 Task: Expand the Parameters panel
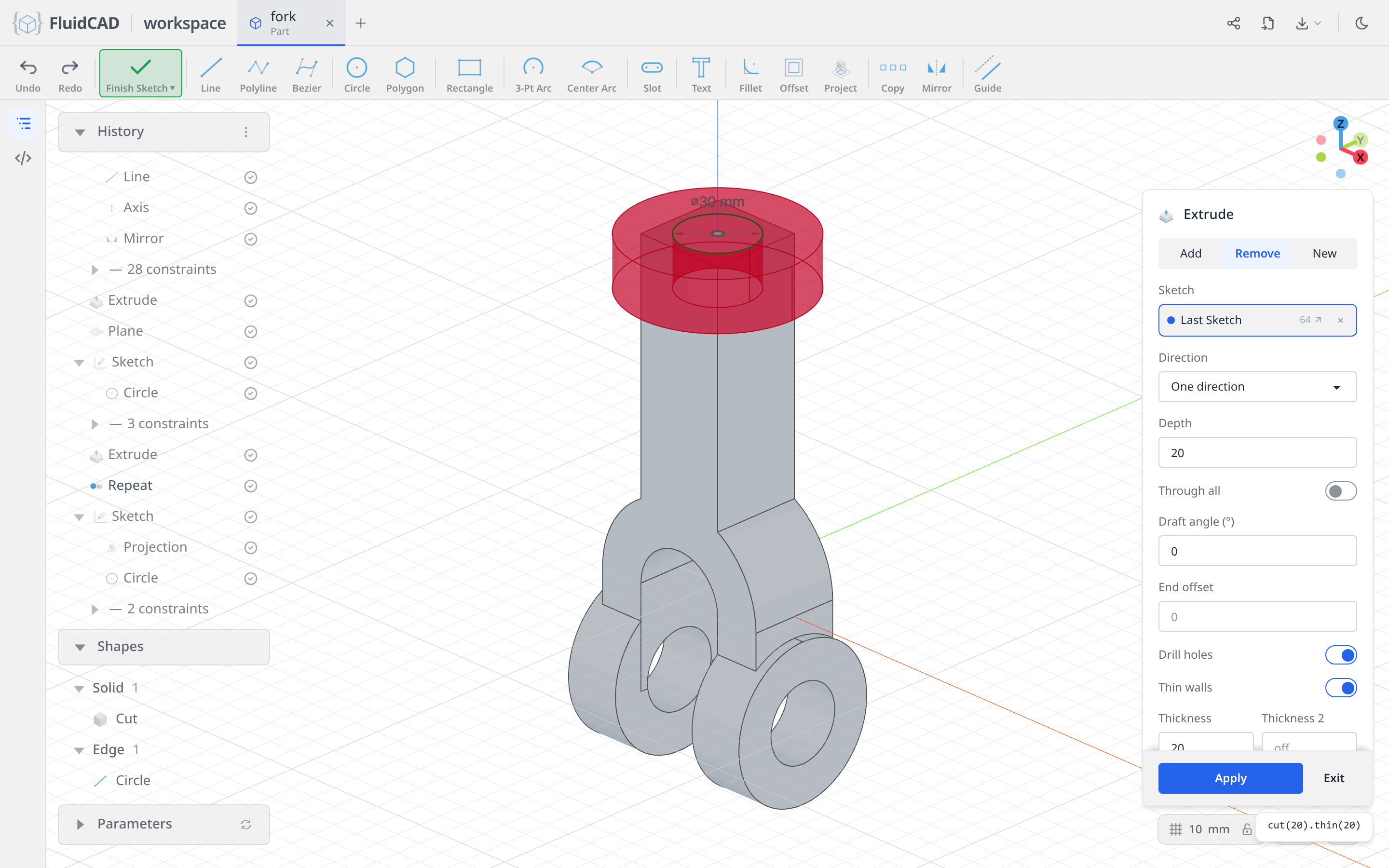point(81,824)
